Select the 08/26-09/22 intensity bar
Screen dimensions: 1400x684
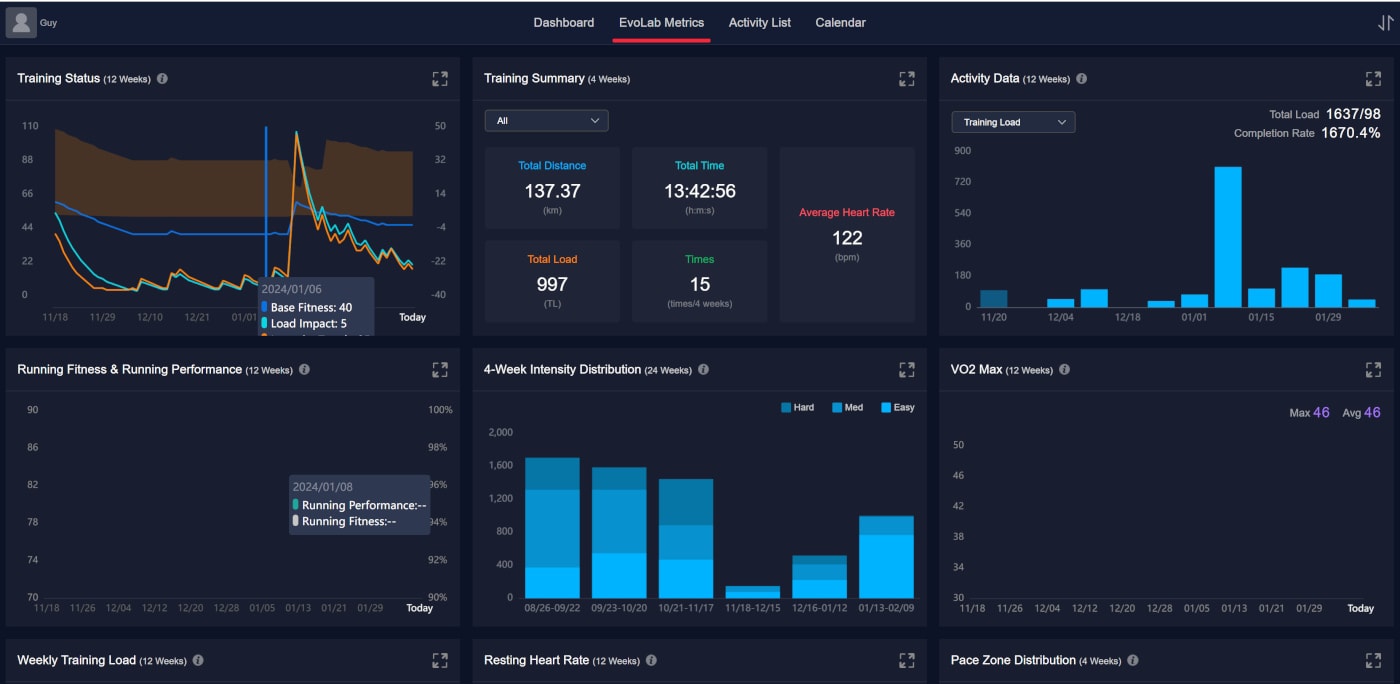(x=552, y=527)
